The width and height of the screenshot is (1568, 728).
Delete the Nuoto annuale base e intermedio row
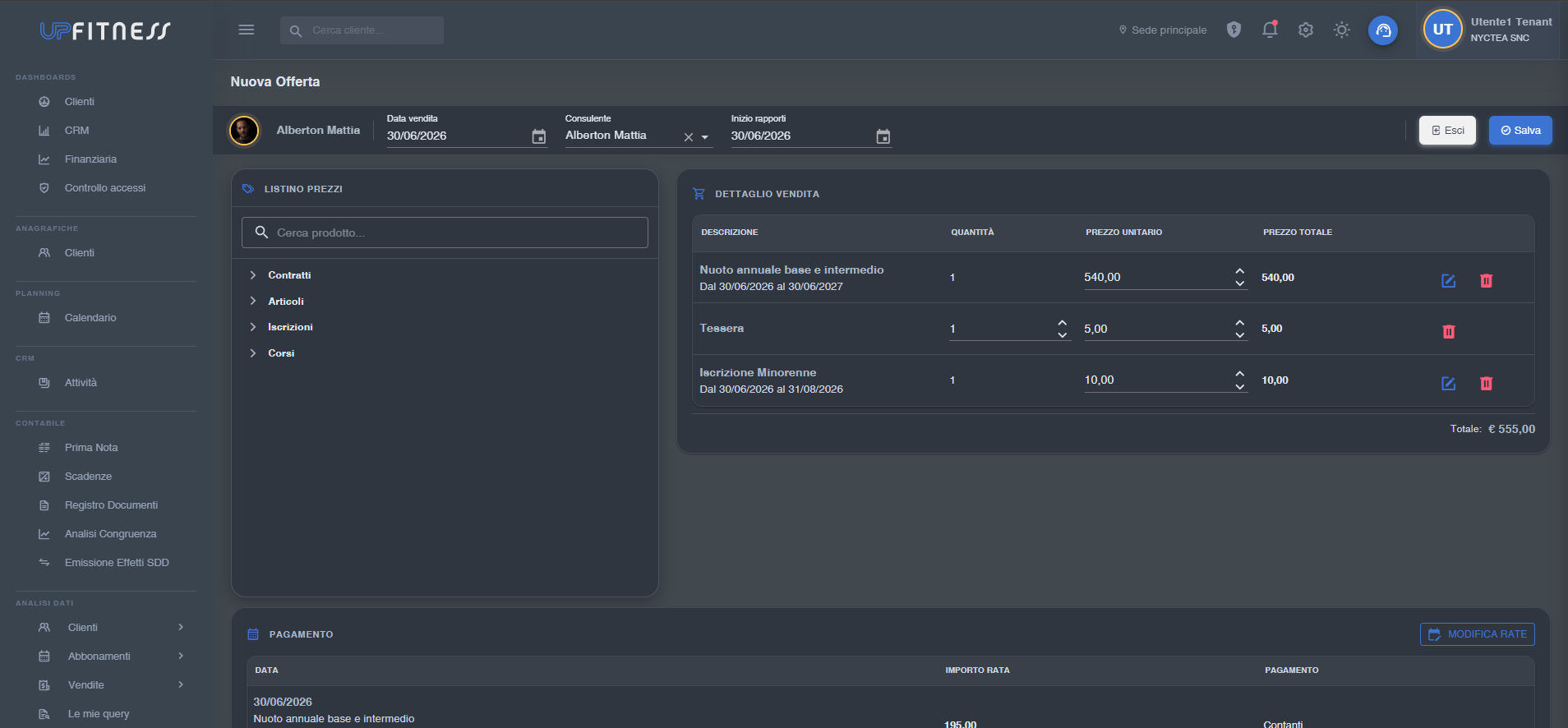1487,281
